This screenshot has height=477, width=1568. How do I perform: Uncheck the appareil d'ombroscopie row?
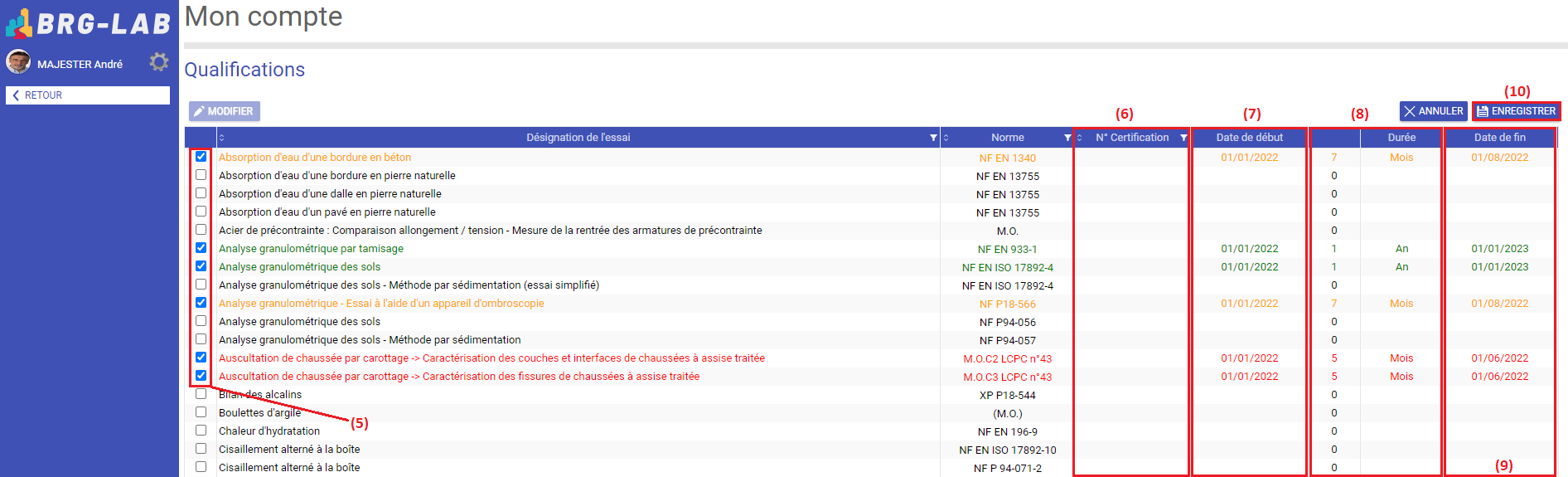tap(201, 303)
